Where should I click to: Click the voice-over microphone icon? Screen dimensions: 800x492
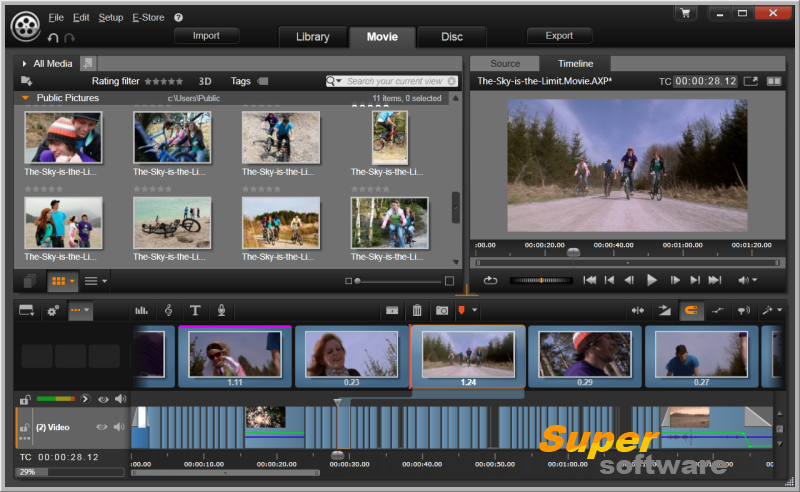pos(221,311)
